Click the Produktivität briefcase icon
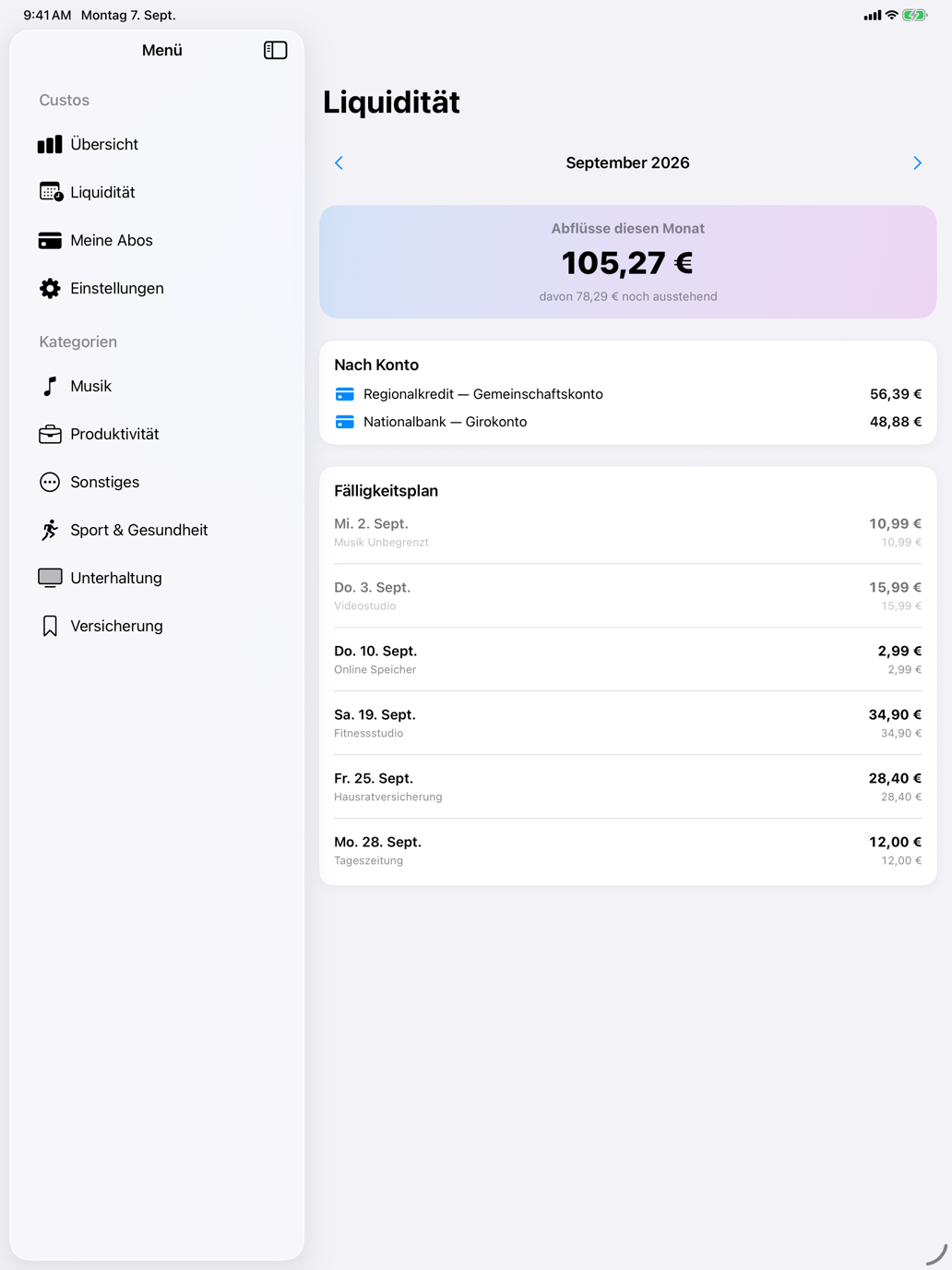 [50, 434]
